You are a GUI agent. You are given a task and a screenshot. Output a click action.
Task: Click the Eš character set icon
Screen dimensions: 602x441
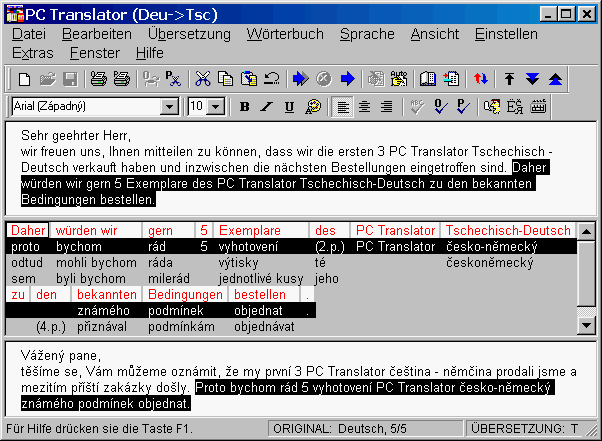[x=514, y=107]
